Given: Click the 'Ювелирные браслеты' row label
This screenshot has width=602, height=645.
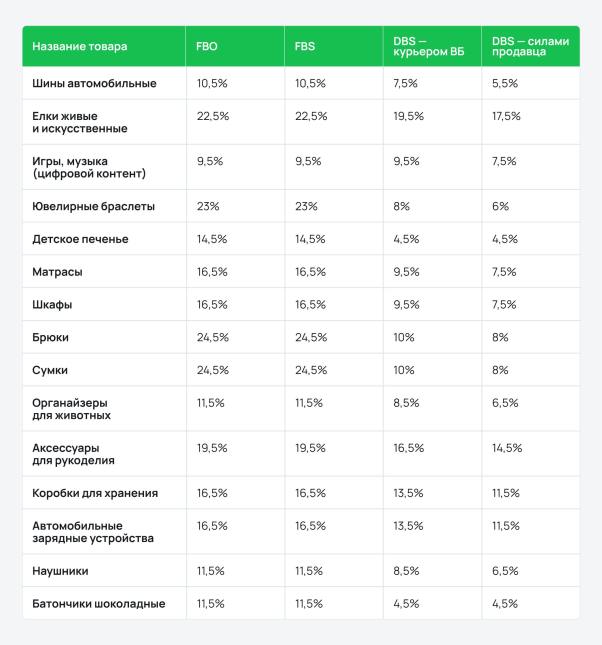Looking at the screenshot, I should pyautogui.click(x=93, y=206).
